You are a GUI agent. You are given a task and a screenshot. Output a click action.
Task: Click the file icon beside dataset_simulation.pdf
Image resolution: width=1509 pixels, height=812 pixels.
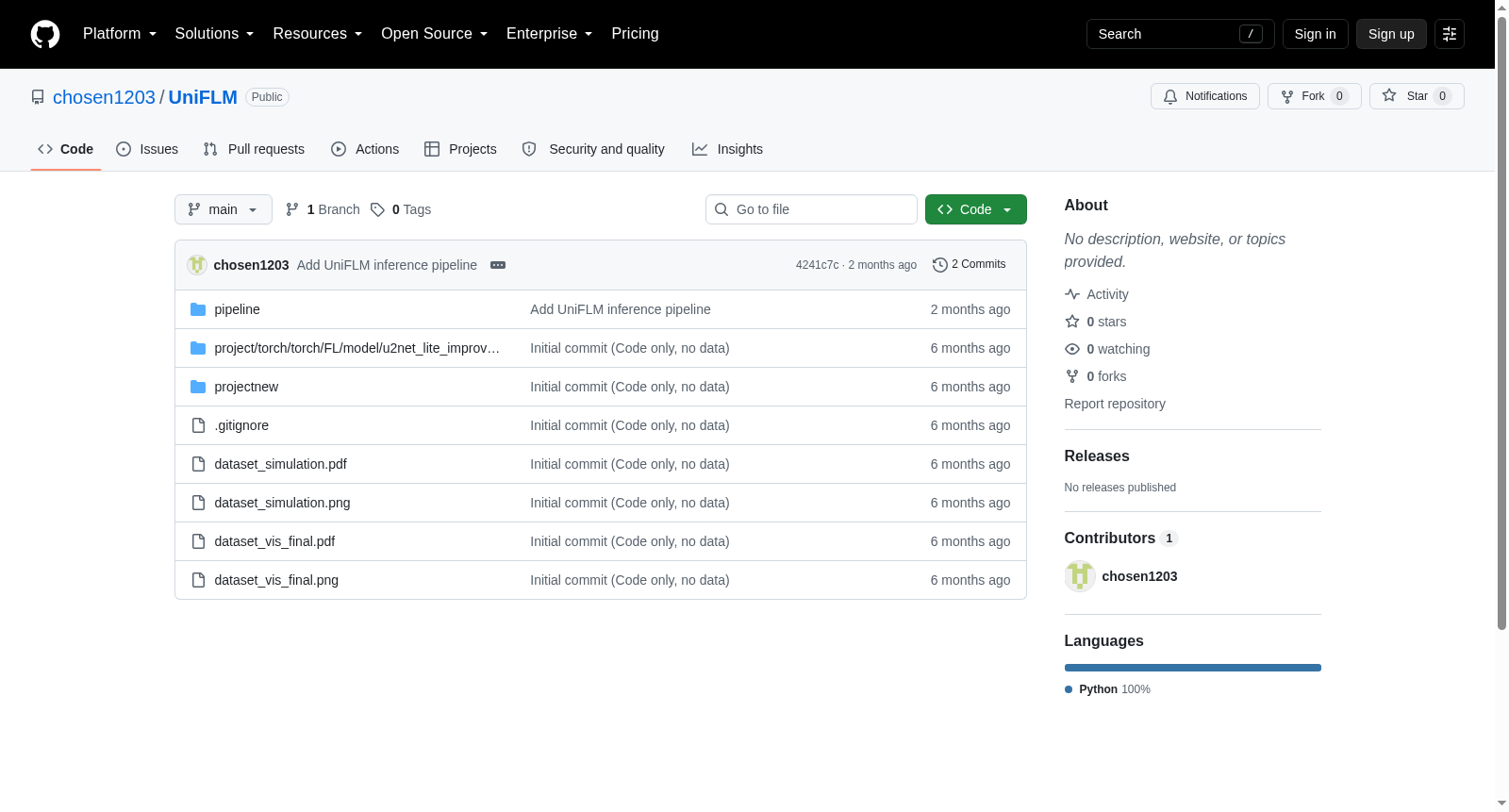pyautogui.click(x=198, y=464)
